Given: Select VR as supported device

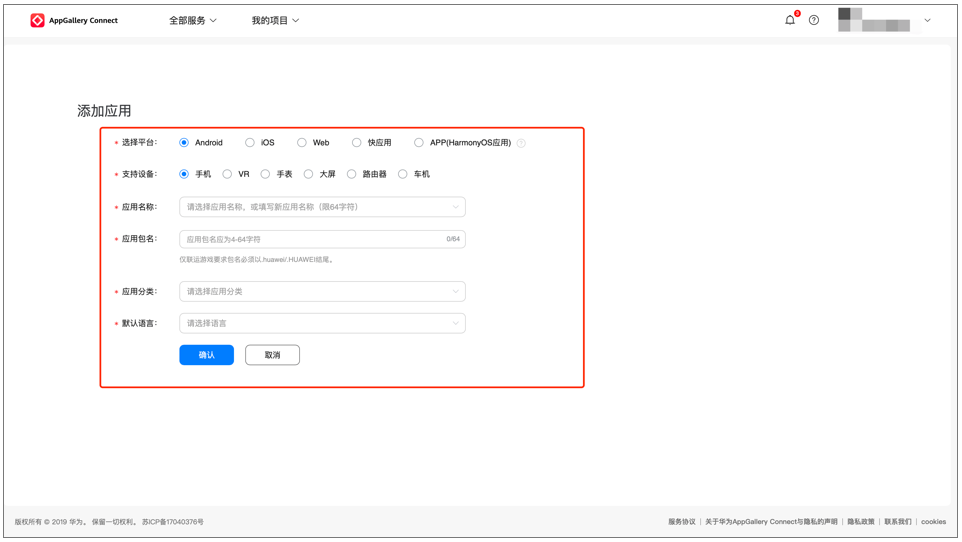Looking at the screenshot, I should coord(228,174).
